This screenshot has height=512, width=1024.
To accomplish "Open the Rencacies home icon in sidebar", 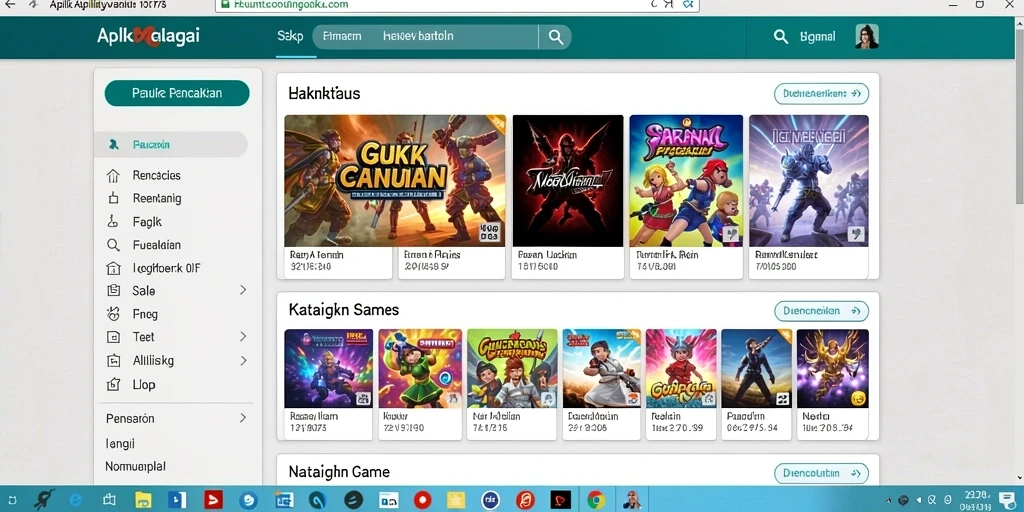I will click(113, 175).
